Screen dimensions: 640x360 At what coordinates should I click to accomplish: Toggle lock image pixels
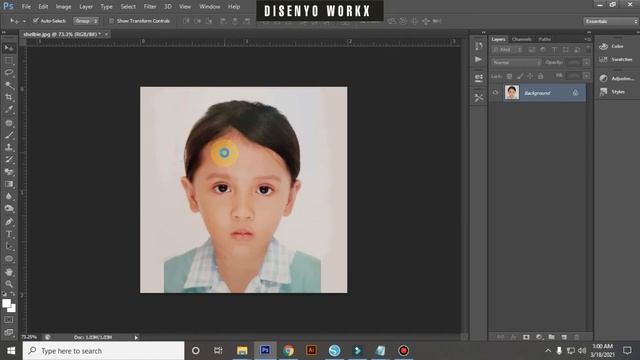520,76
